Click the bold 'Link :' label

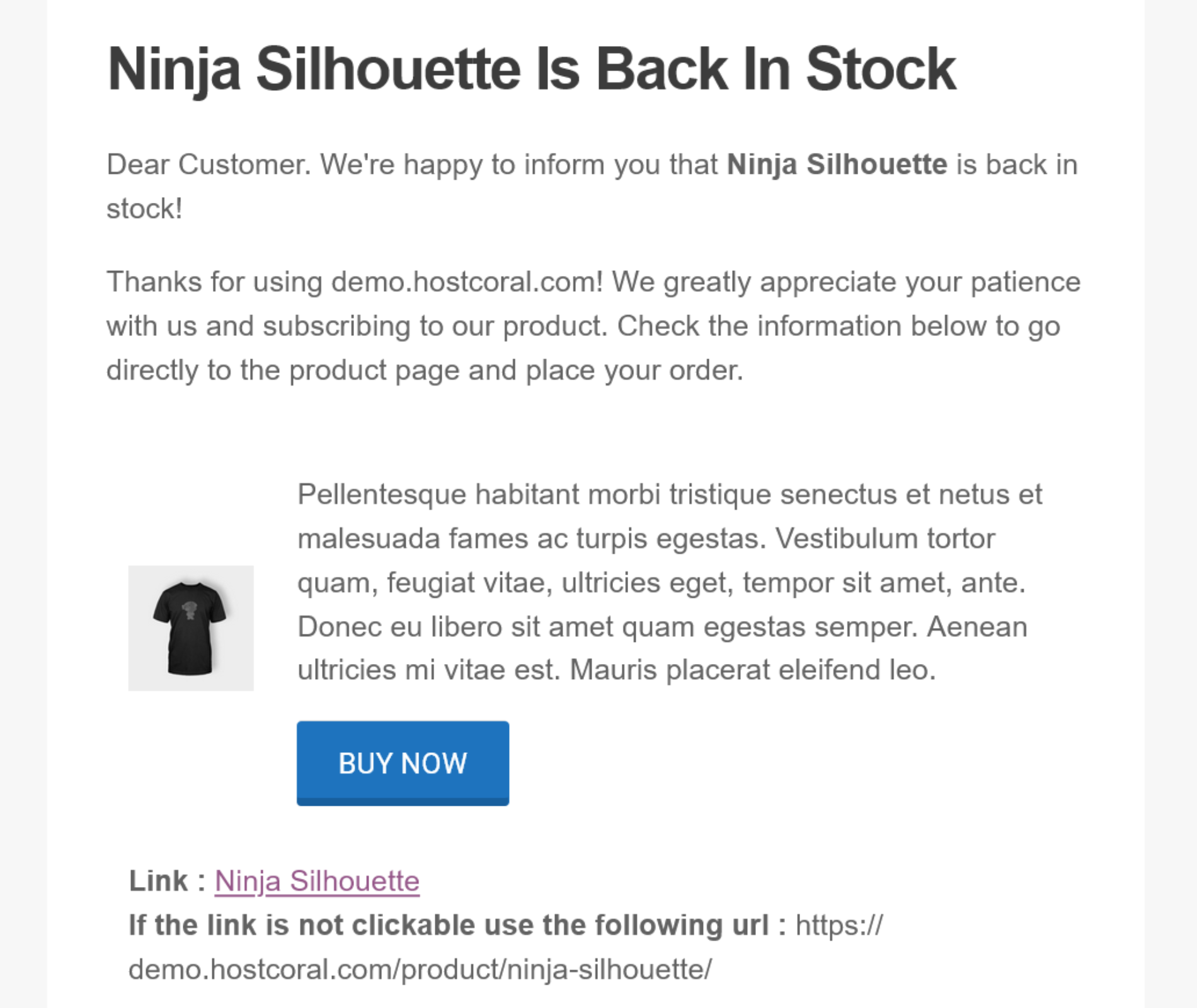[x=167, y=881]
